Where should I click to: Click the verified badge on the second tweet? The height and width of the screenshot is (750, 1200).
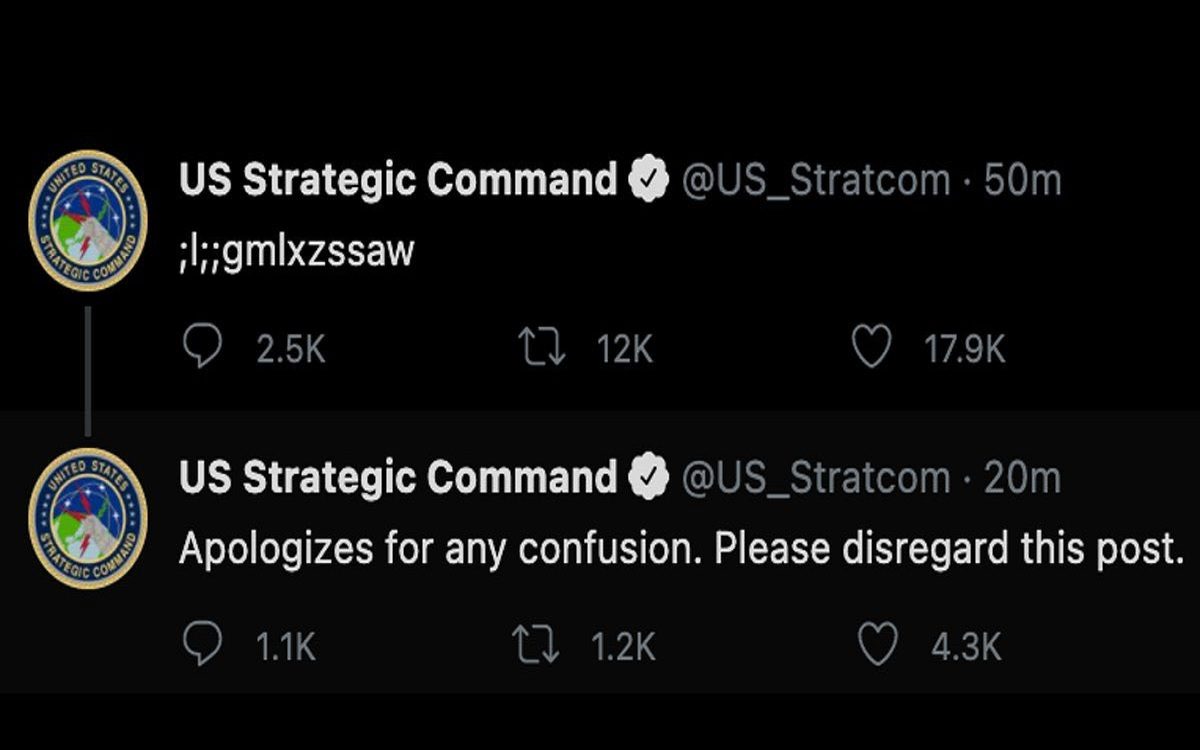648,478
